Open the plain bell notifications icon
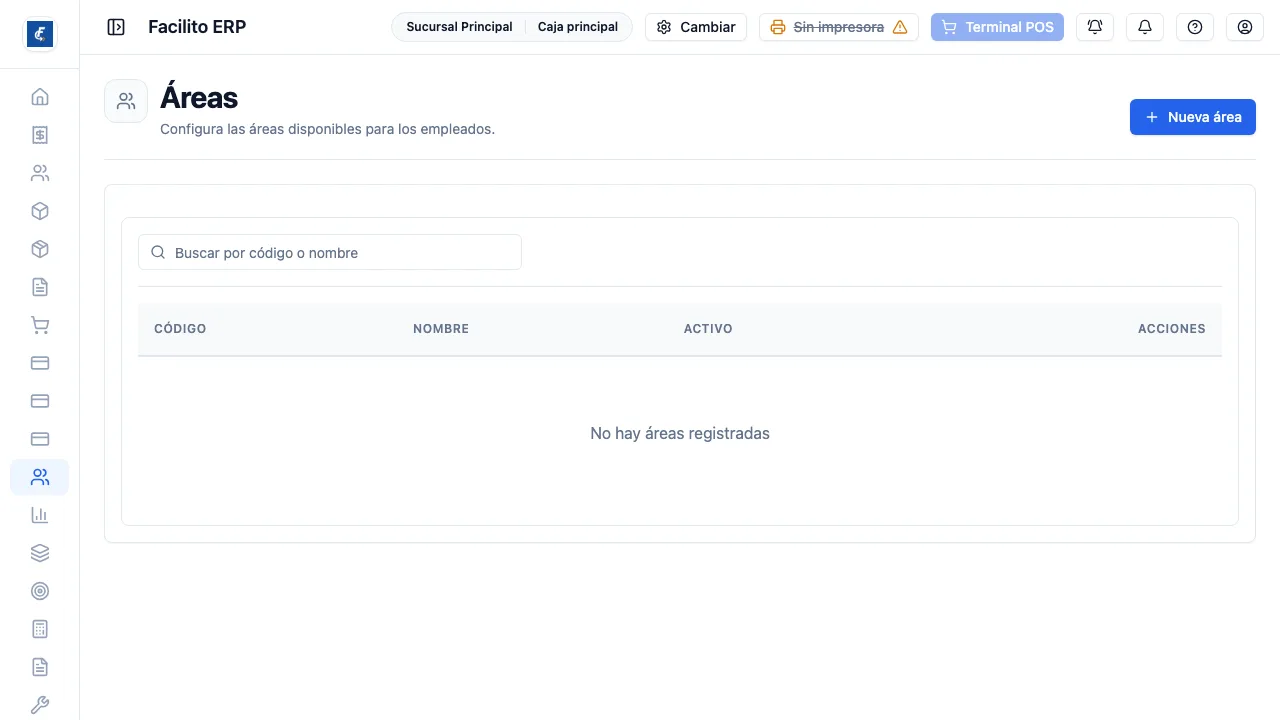 1145,27
